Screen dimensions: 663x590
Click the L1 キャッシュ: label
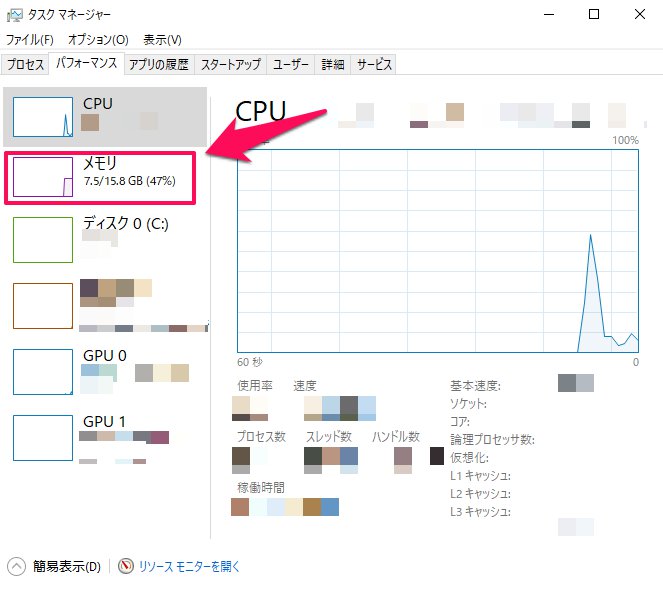tap(480, 476)
